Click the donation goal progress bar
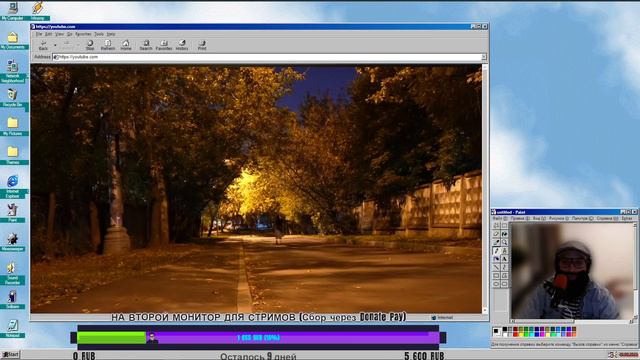The height and width of the screenshot is (360, 640). click(x=258, y=338)
